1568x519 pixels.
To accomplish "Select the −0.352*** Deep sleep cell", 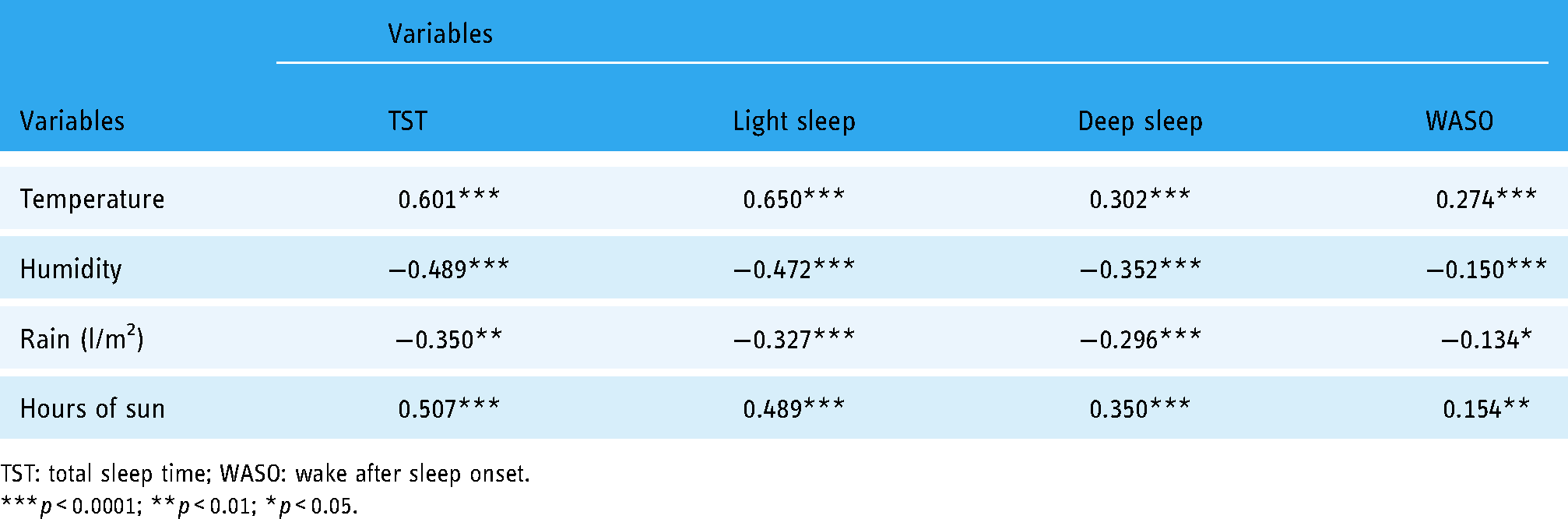I will [x=1140, y=269].
